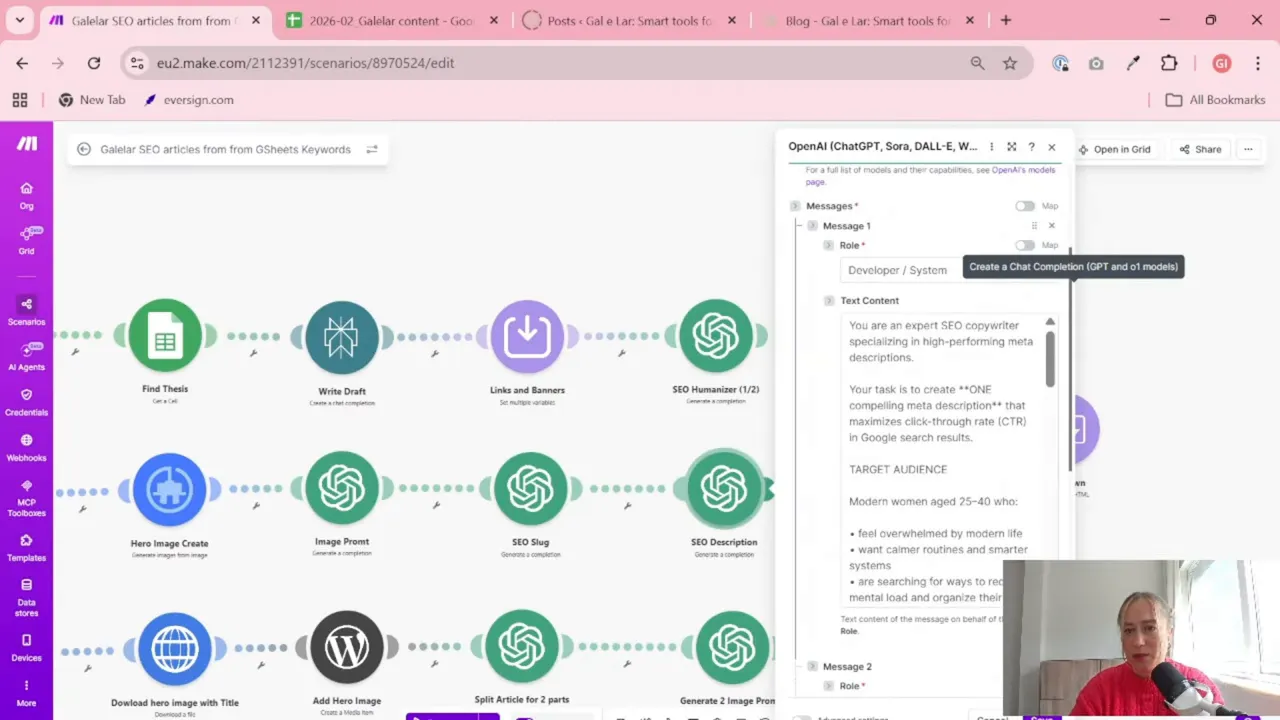Screen dimensions: 1280x720
Task: Go back from scenario editor
Action: pos(84,149)
